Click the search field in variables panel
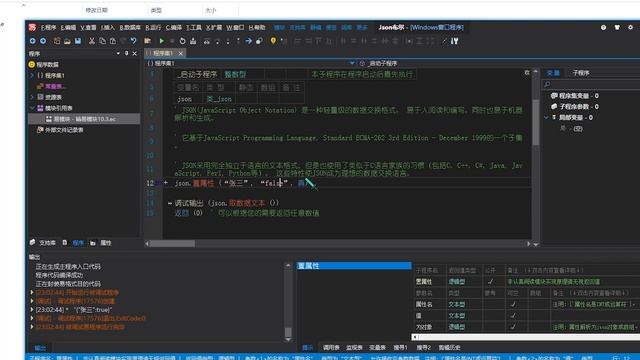The width and height of the screenshot is (640, 360). 592,84
